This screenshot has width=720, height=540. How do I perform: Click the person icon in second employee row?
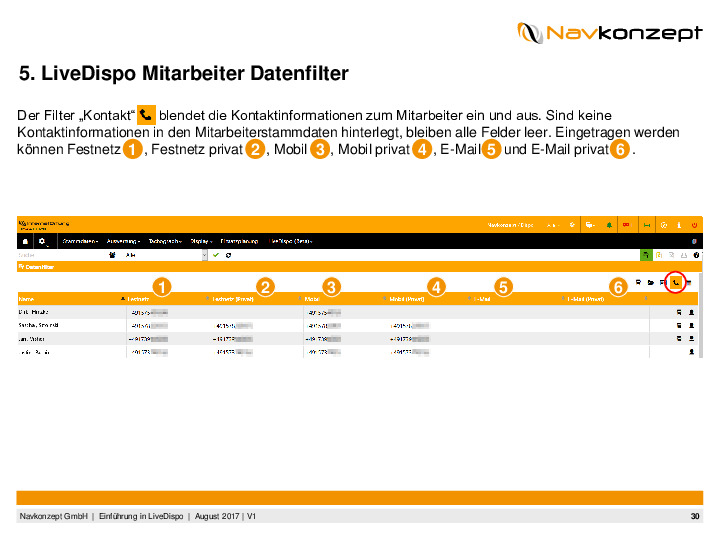tap(692, 326)
